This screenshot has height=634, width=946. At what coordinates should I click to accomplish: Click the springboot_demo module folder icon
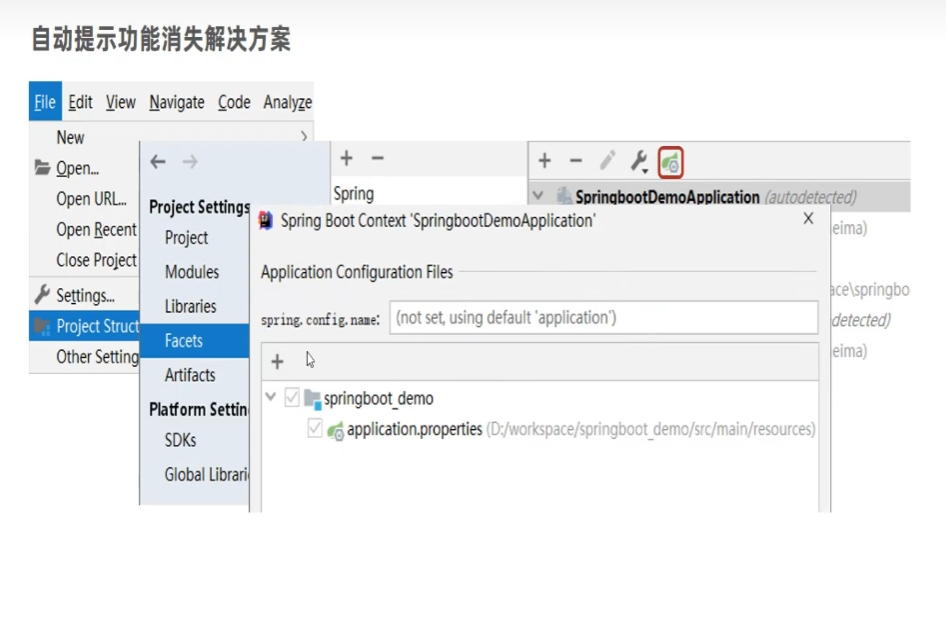pyautogui.click(x=313, y=399)
